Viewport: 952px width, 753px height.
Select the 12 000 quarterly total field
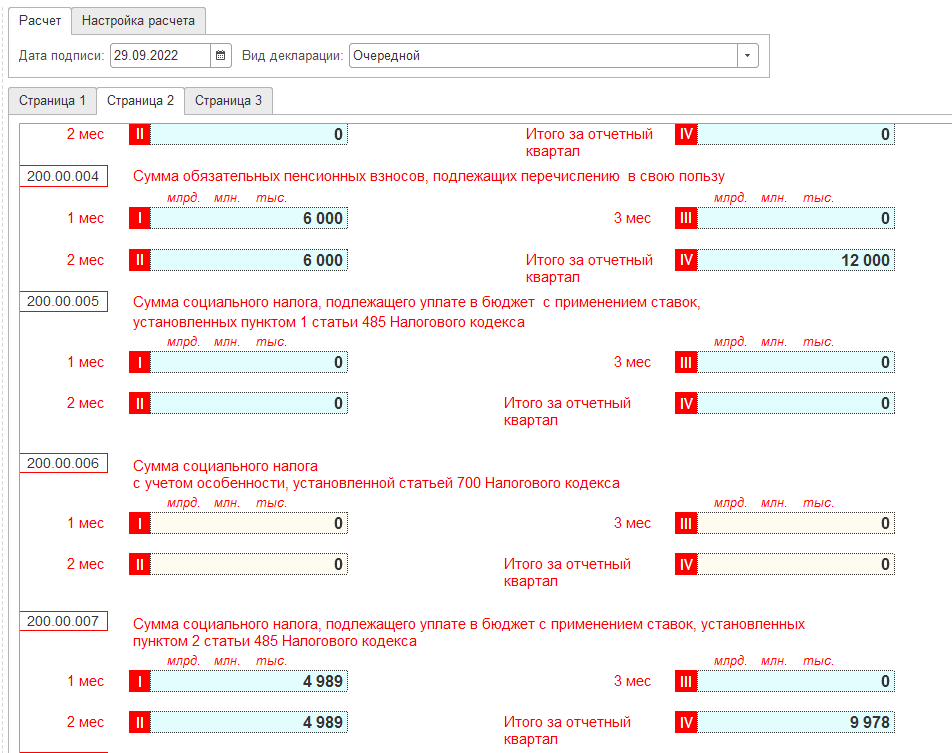[795, 261]
